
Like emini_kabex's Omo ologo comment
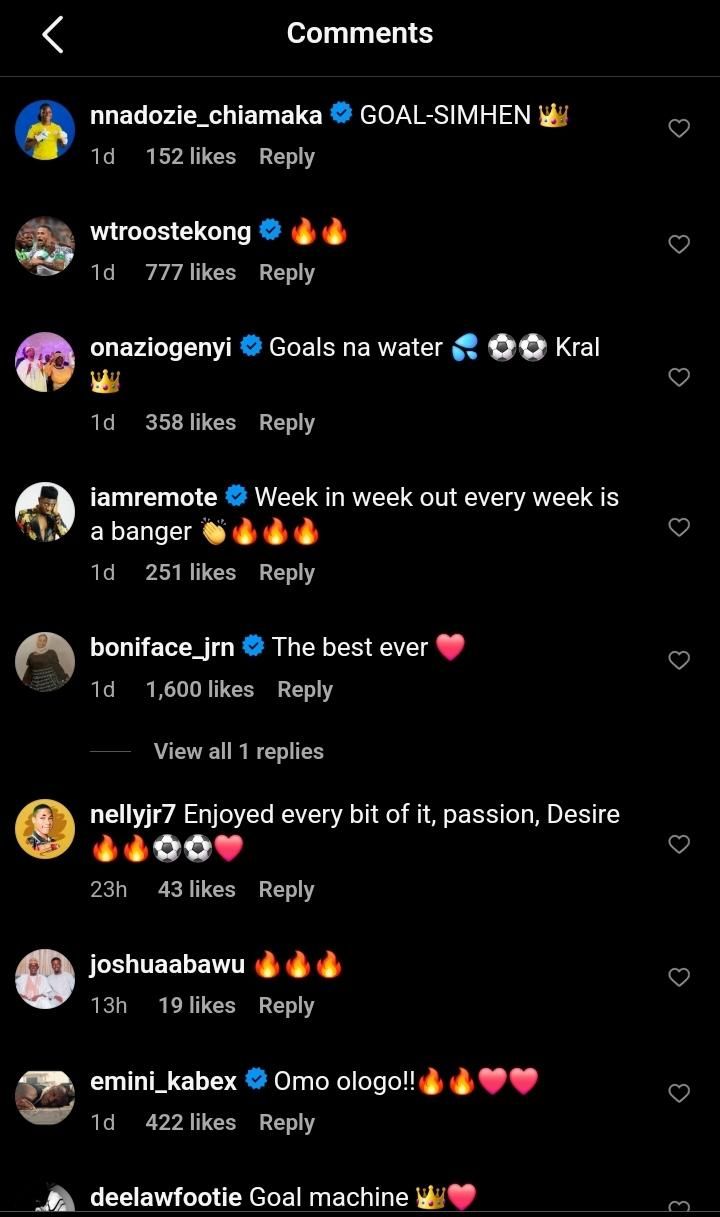[x=679, y=1093]
